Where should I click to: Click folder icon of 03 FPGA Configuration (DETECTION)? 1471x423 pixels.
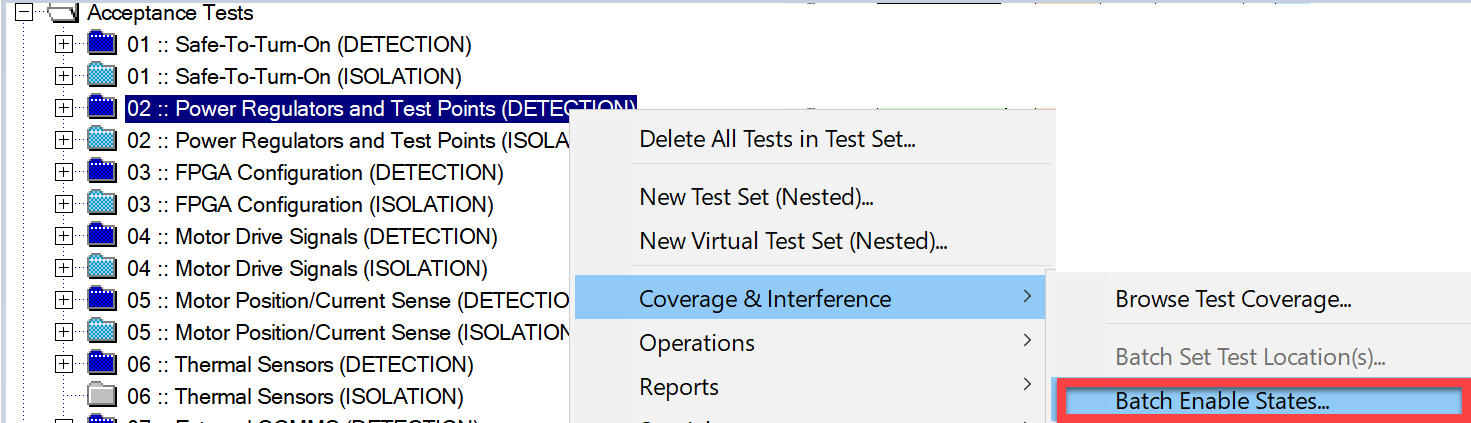(102, 172)
